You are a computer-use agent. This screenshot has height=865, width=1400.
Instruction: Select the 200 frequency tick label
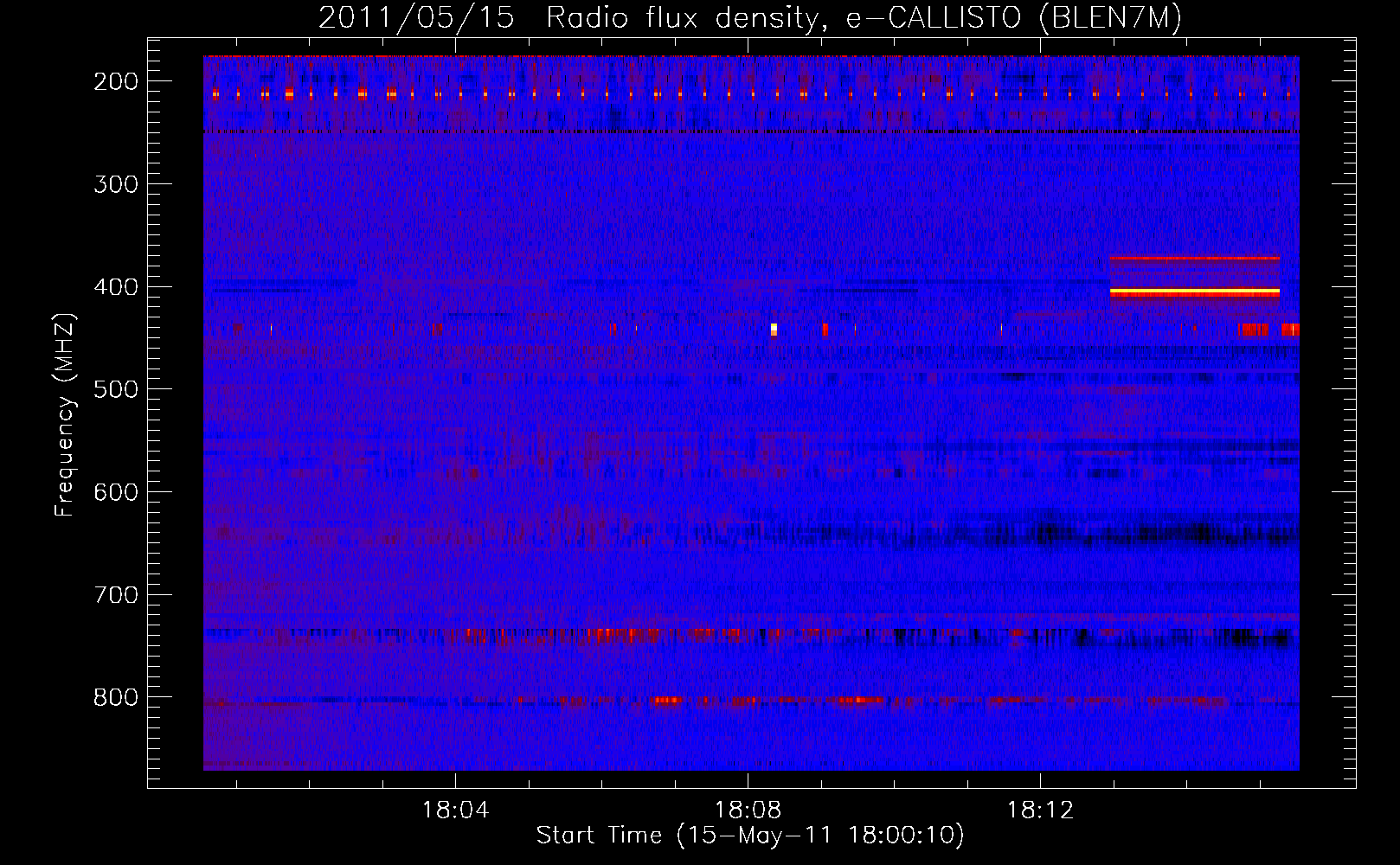click(x=116, y=81)
